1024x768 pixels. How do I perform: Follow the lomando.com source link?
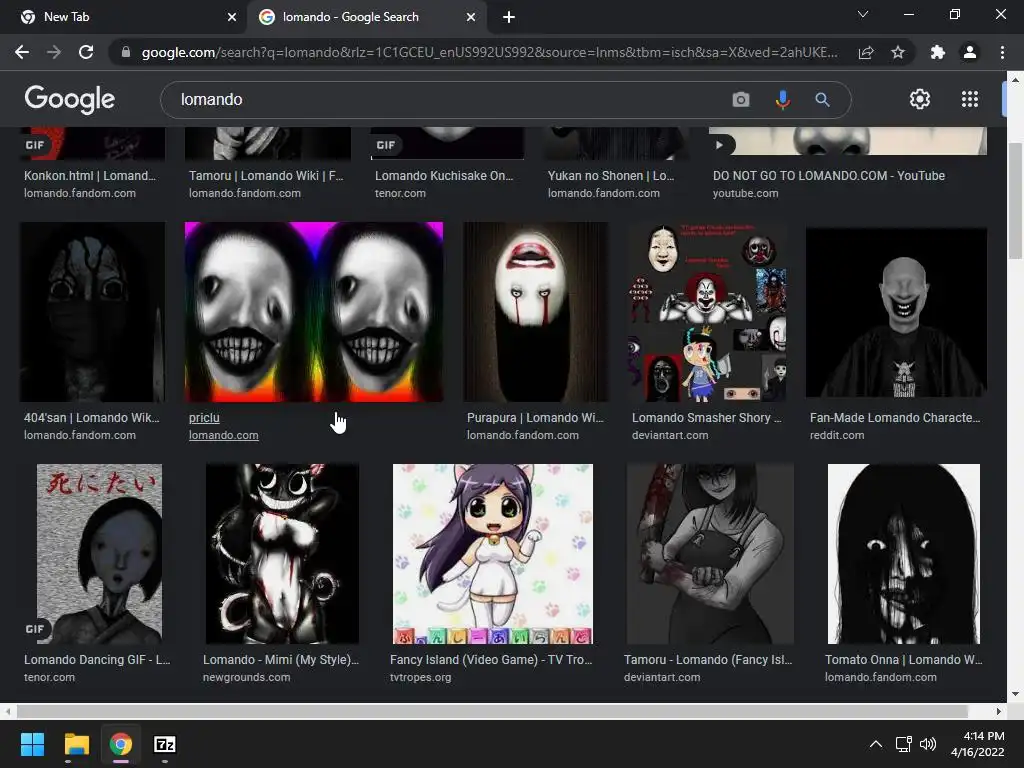[x=223, y=435]
